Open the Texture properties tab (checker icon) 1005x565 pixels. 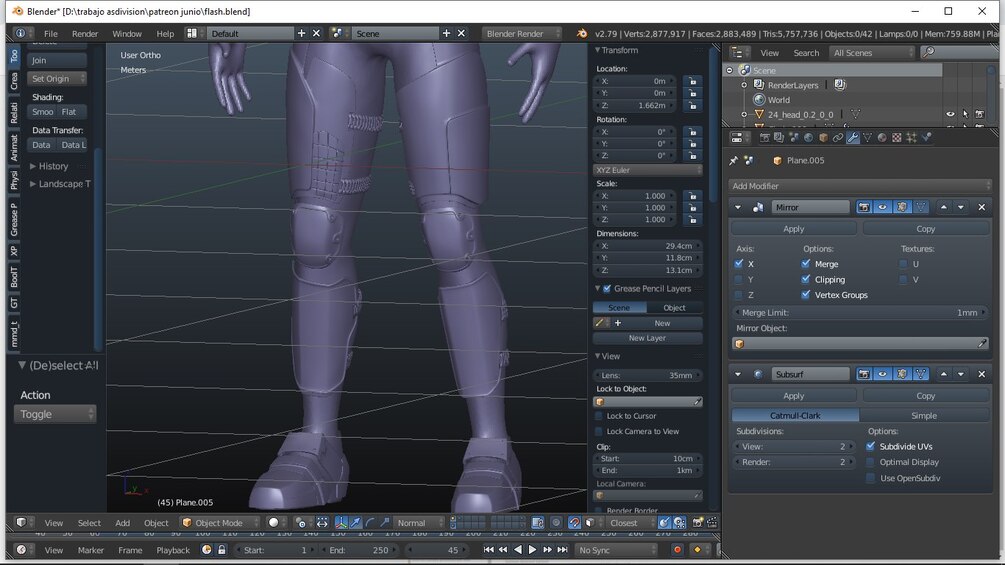click(x=897, y=138)
